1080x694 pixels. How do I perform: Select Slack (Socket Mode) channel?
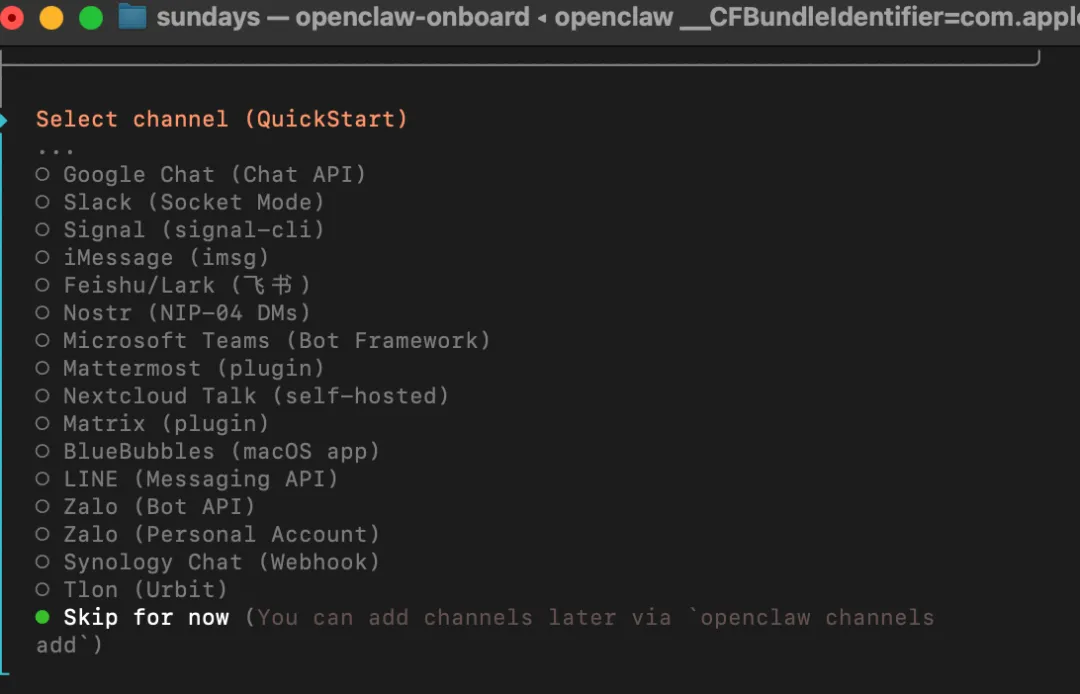(193, 202)
